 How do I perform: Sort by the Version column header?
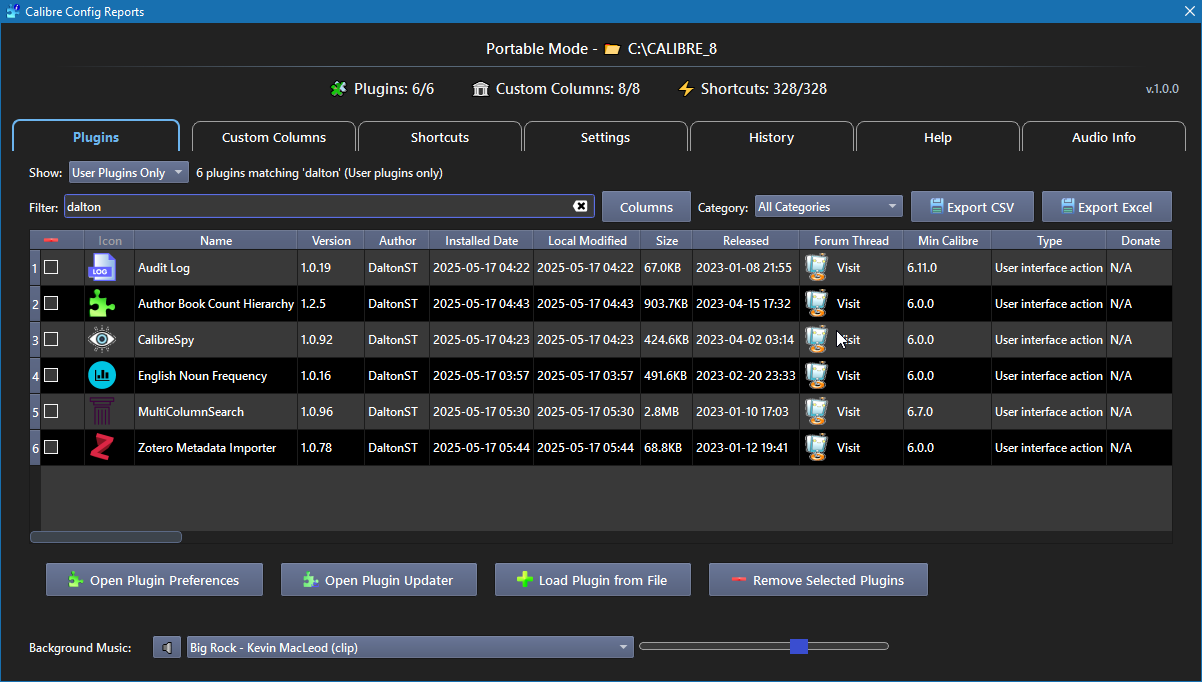(331, 240)
